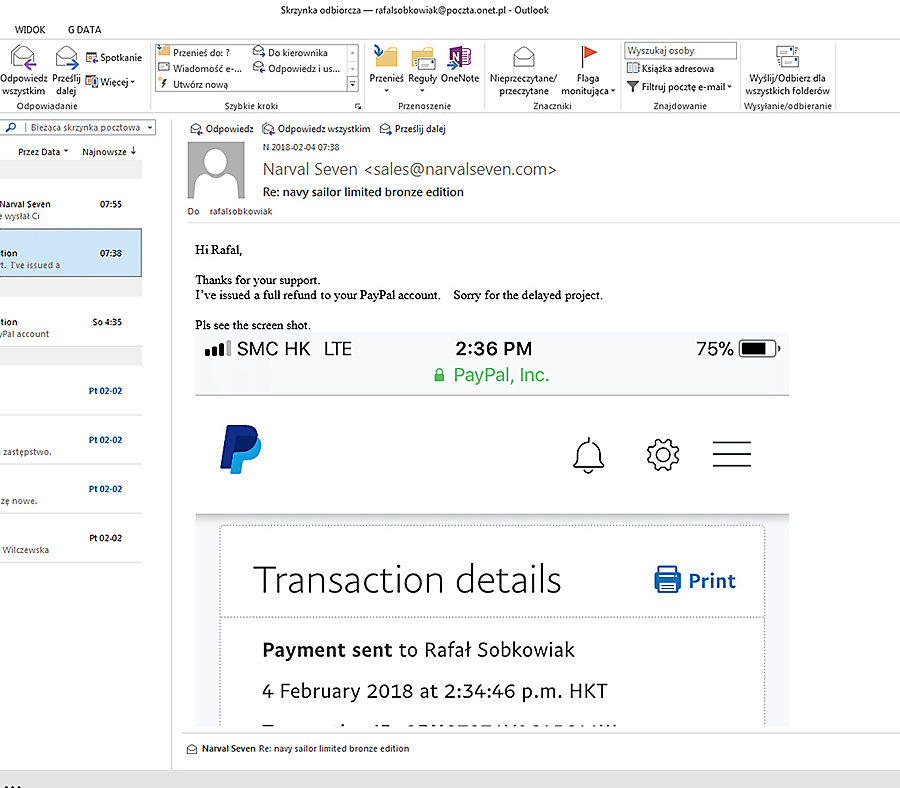Screen dimensions: 900x788
Task: Open the Szybkie kroki dialog launcher
Action: tap(358, 106)
